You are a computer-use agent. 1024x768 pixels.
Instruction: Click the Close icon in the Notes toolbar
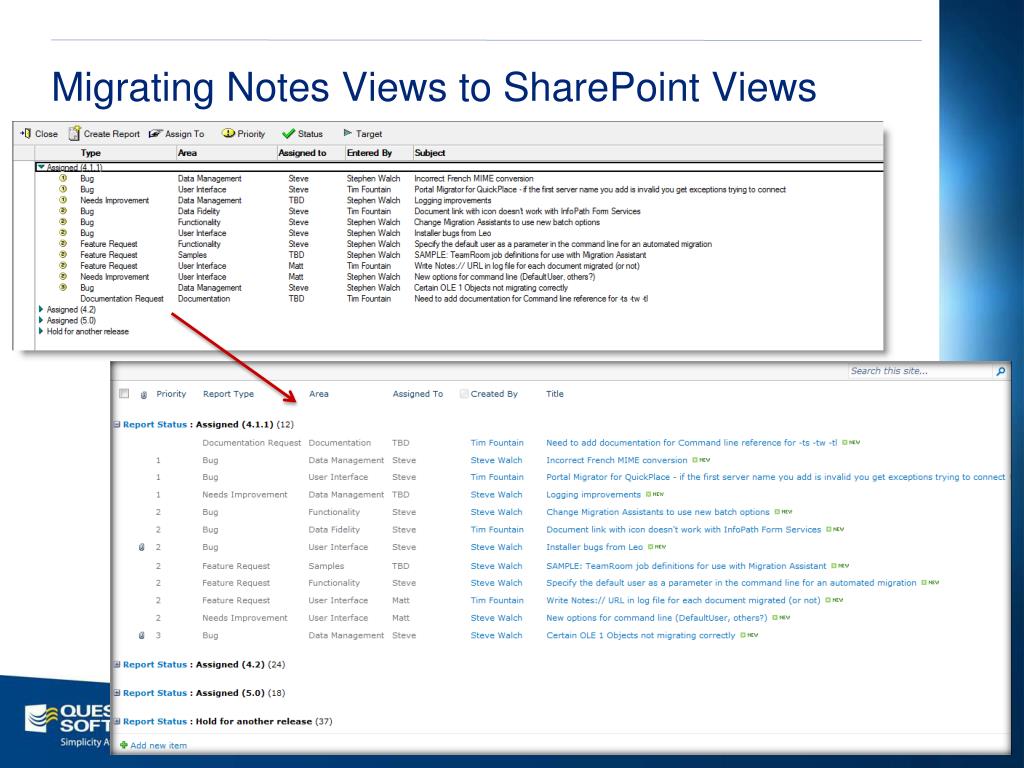click(x=26, y=133)
